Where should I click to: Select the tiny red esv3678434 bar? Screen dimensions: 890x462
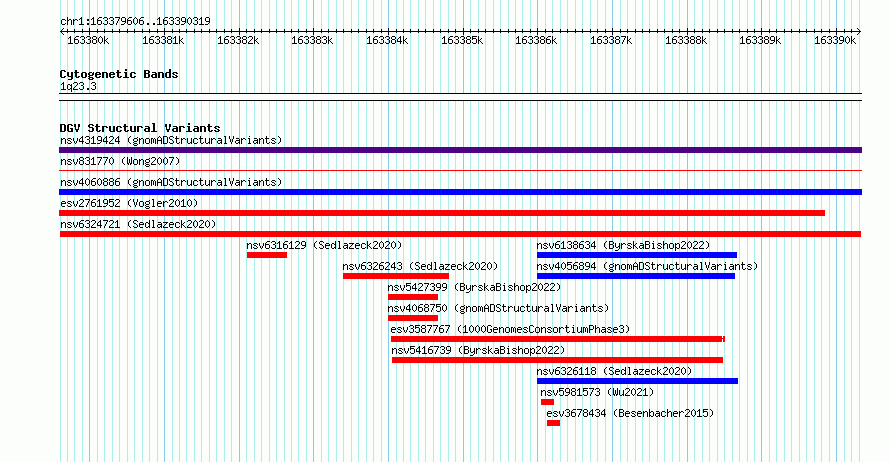coord(553,423)
